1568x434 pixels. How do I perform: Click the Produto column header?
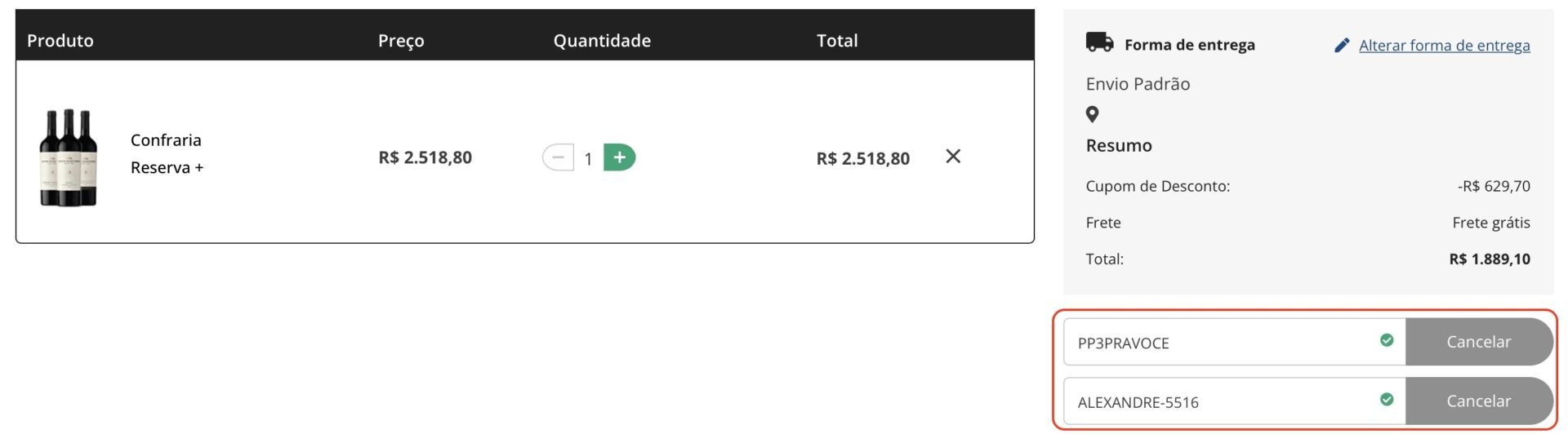point(60,40)
